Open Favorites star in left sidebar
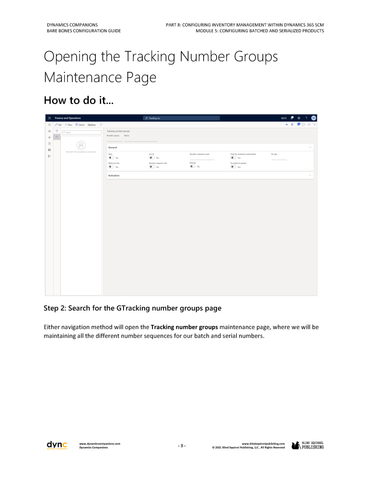 (50, 137)
